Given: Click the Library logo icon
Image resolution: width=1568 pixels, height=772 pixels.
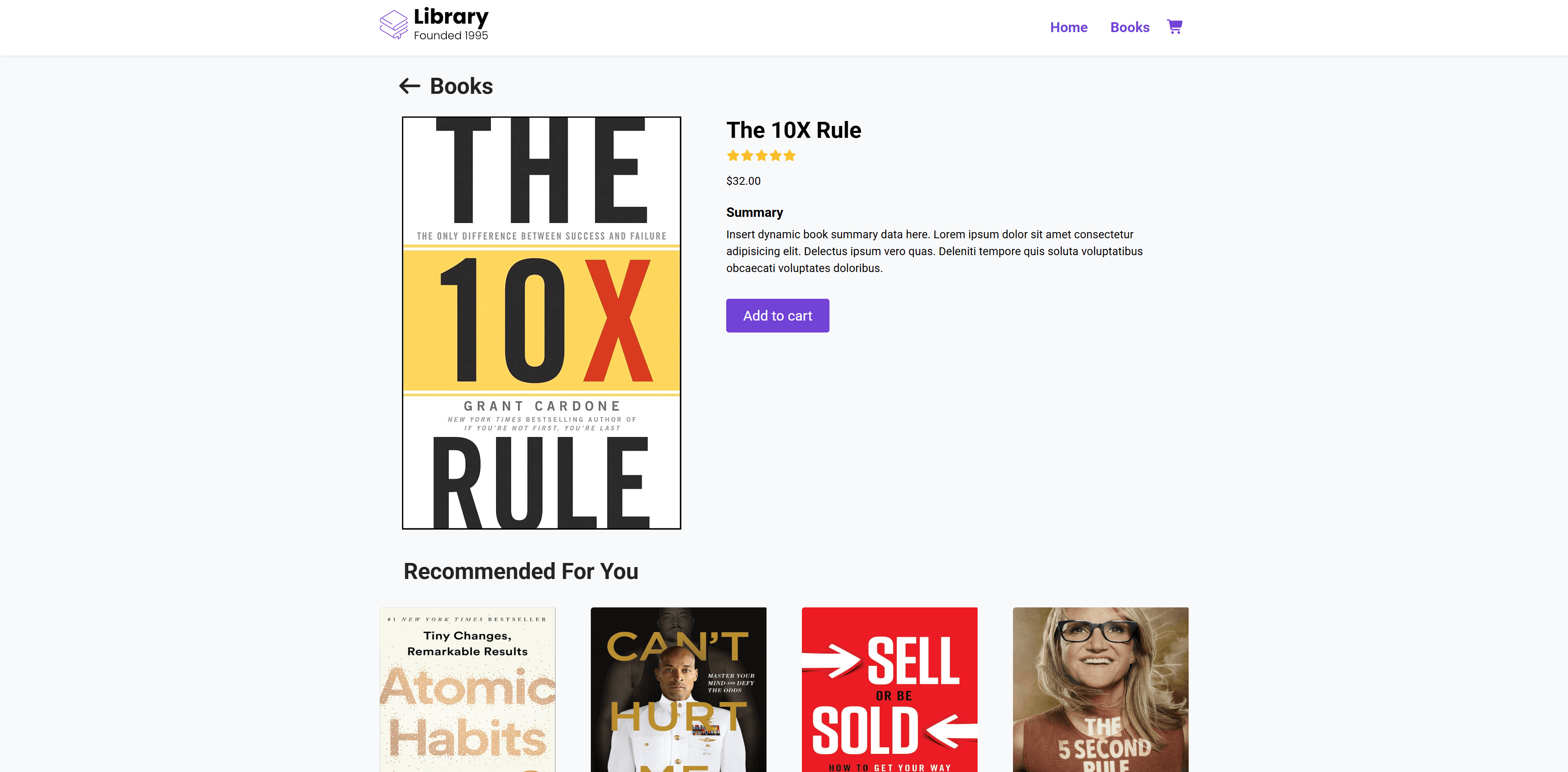Looking at the screenshot, I should pos(393,24).
